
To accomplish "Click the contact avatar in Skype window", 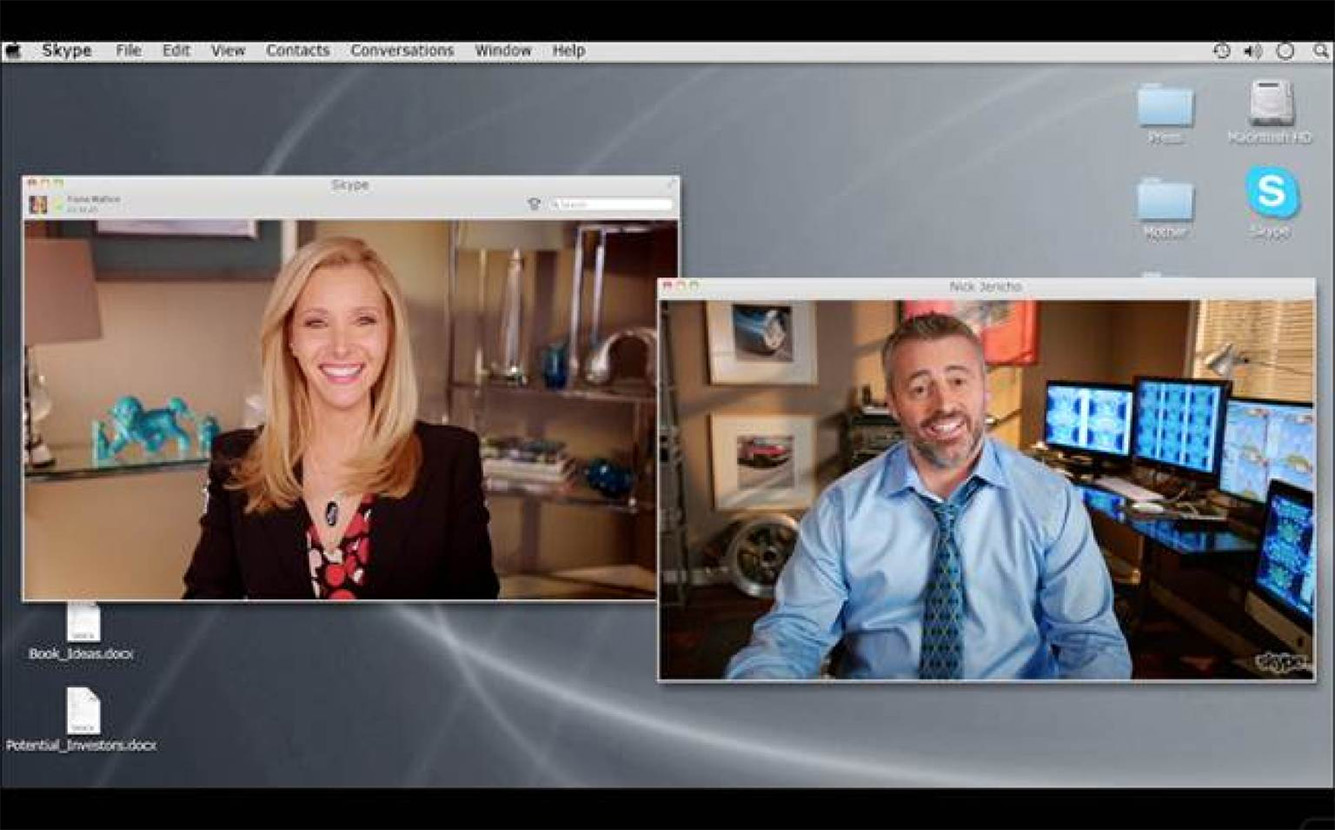I will 38,204.
